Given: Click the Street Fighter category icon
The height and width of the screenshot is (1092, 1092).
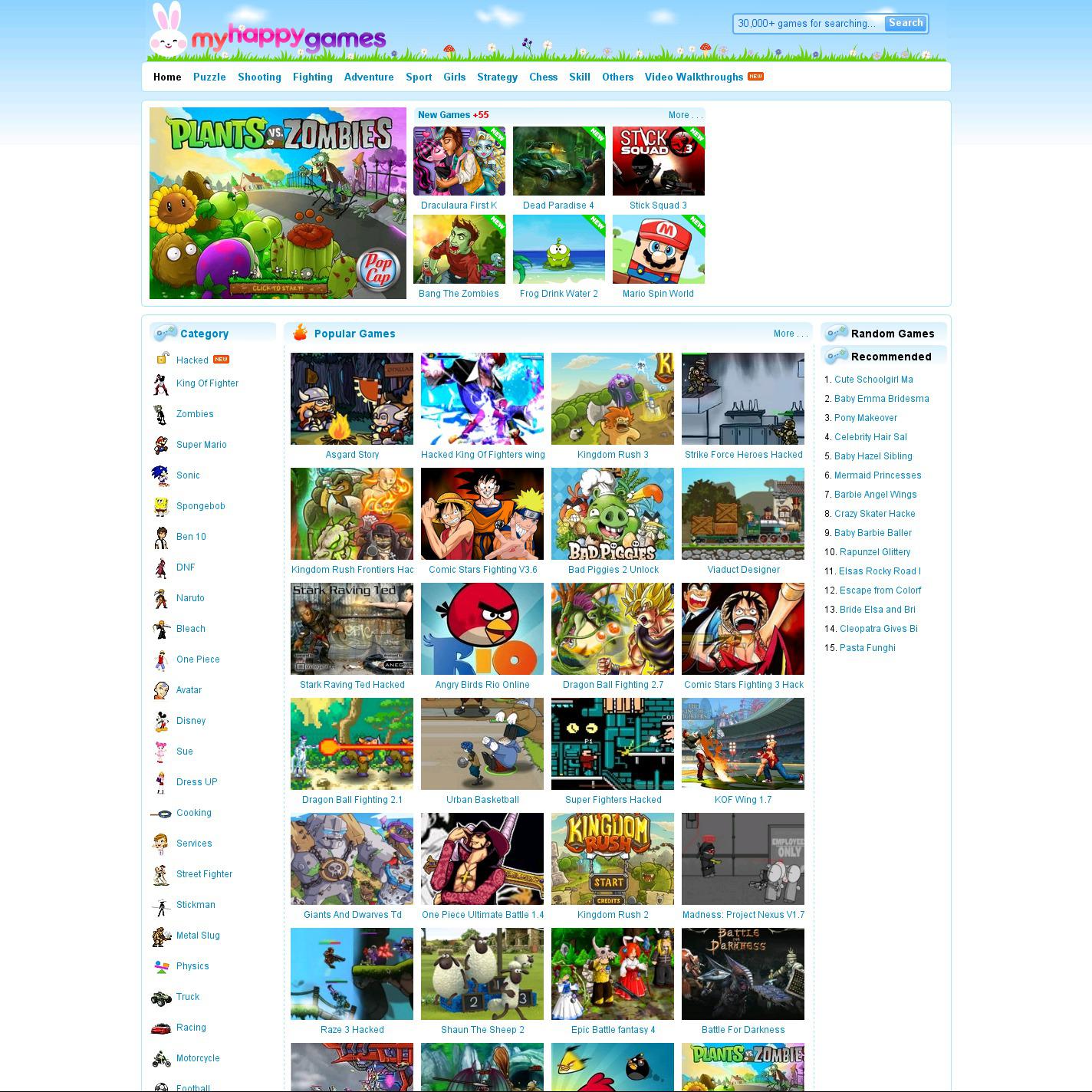Looking at the screenshot, I should coord(160,874).
